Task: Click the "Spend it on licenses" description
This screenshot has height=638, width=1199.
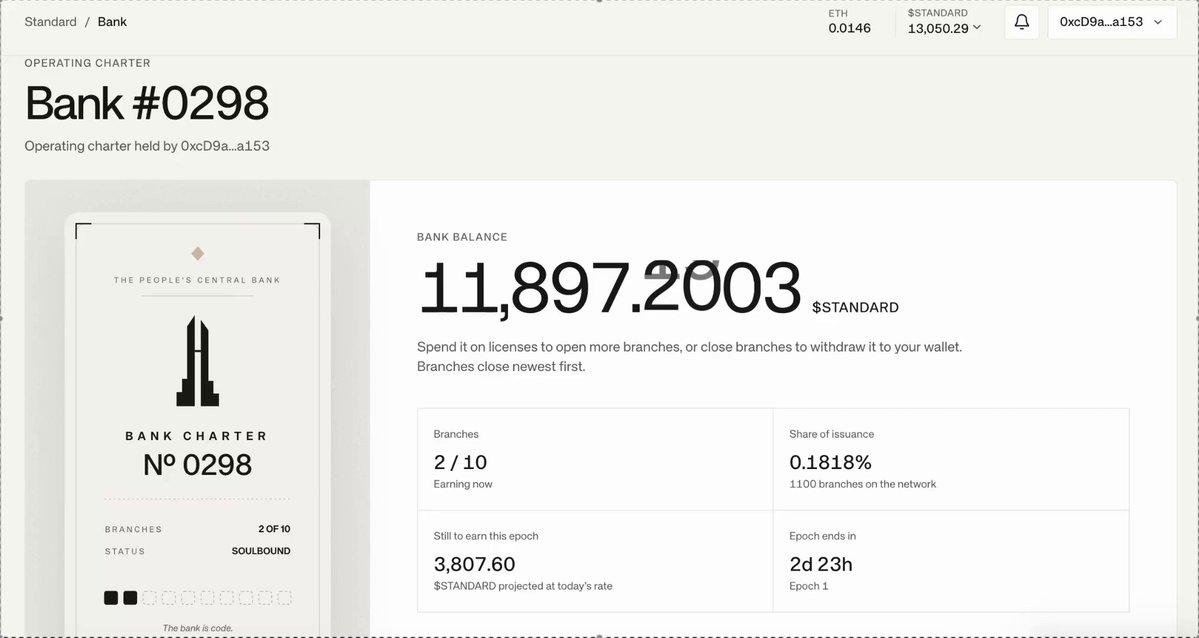Action: (x=689, y=347)
